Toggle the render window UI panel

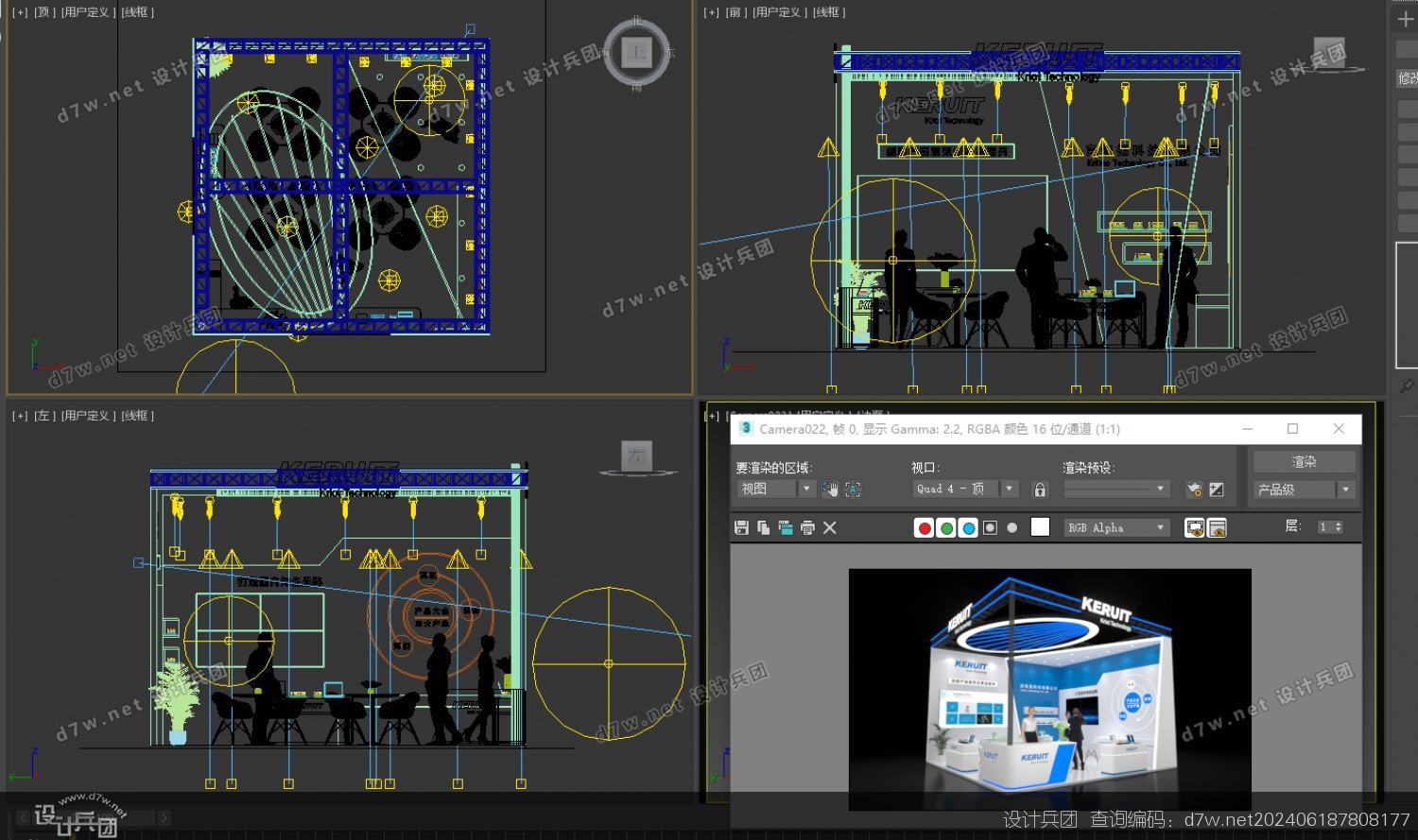click(1218, 528)
